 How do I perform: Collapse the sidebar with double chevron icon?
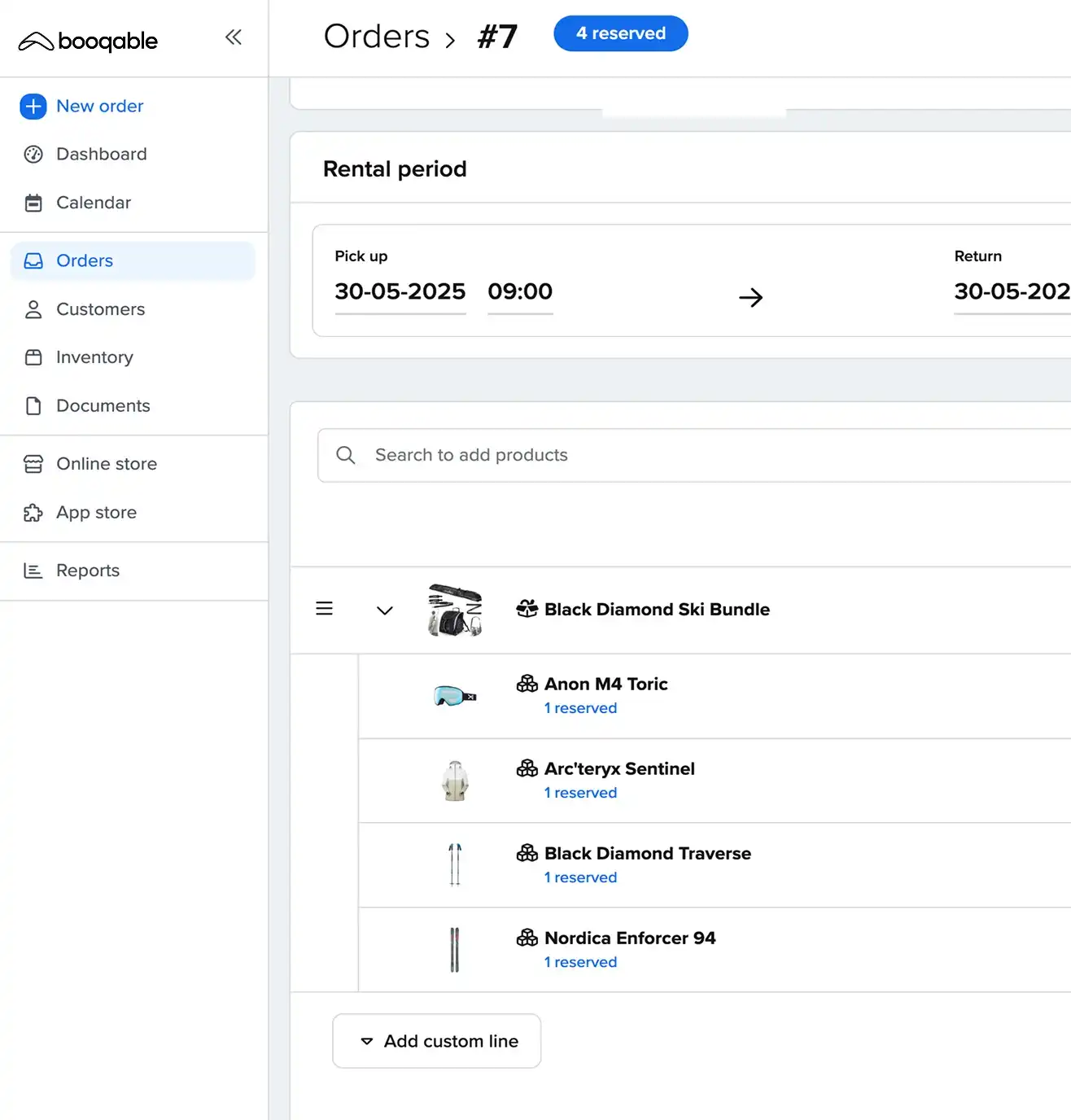click(234, 37)
